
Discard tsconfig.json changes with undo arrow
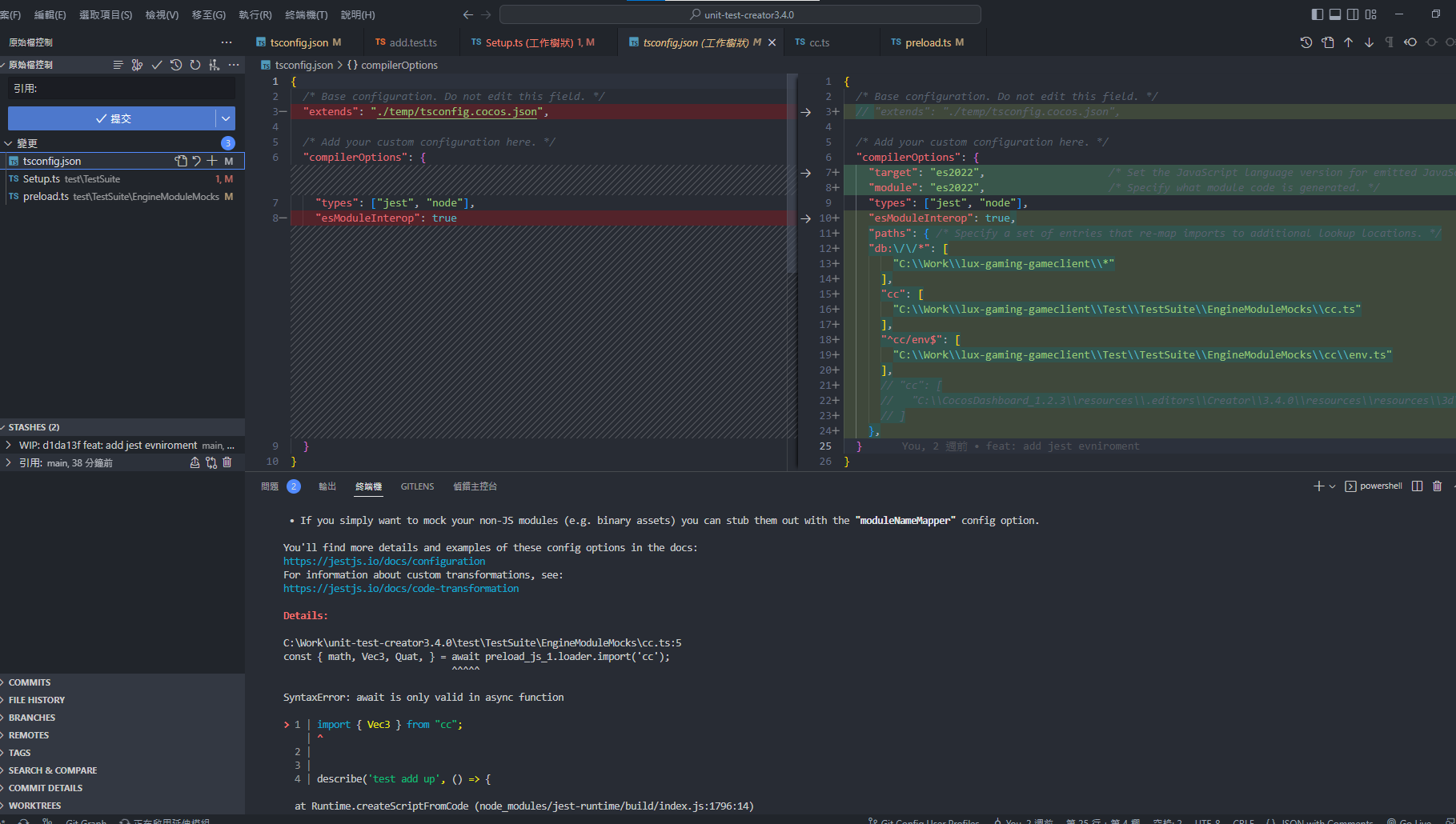pos(196,161)
